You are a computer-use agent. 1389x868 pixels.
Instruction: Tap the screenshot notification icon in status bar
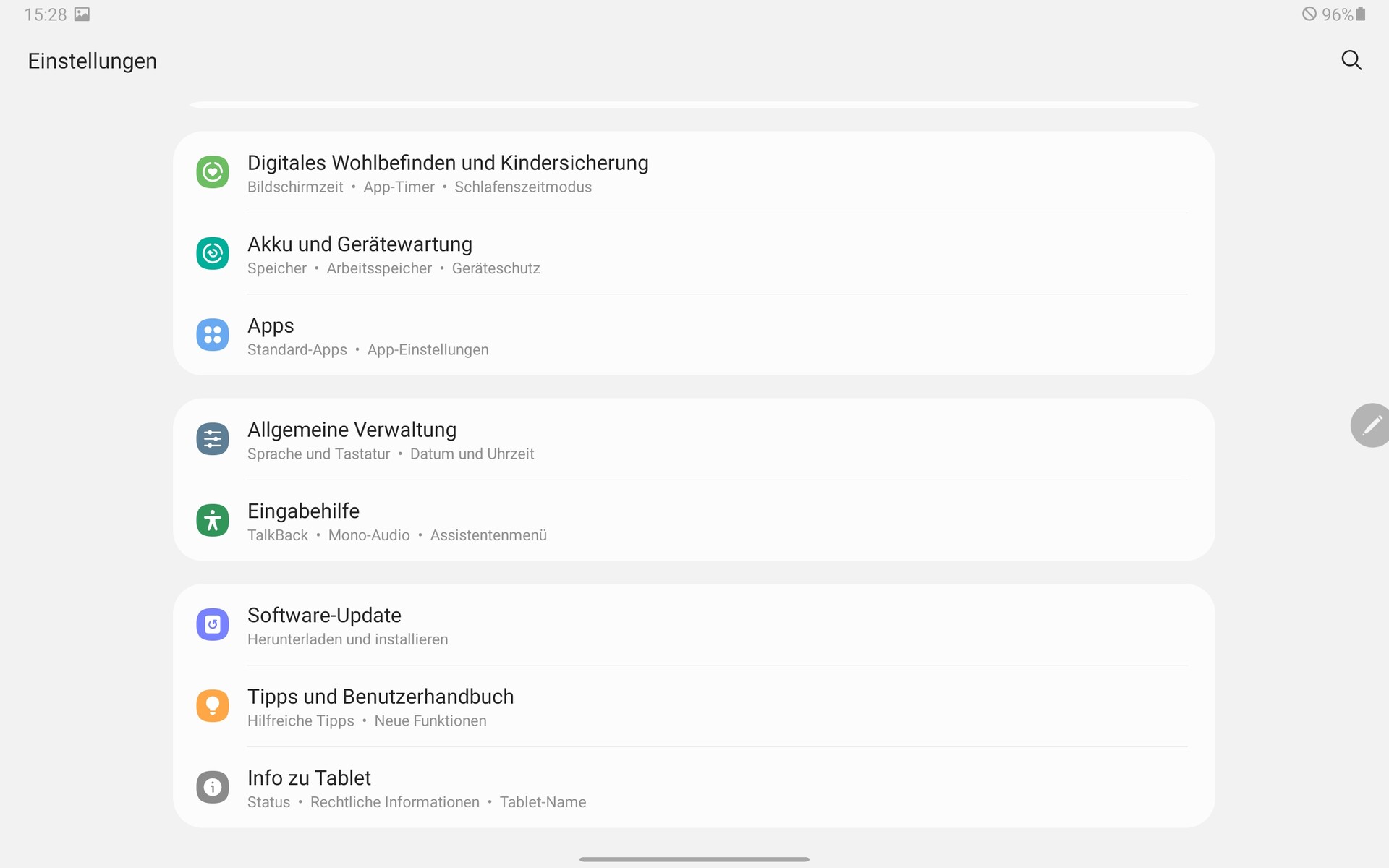point(82,14)
